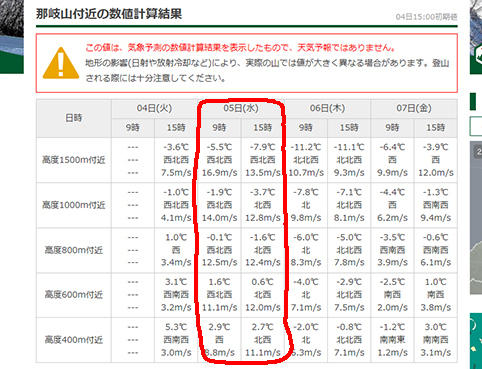Viewport: 482px width, 369px height.
Task: Click the 高度800m付近 row label
Action: (74, 250)
